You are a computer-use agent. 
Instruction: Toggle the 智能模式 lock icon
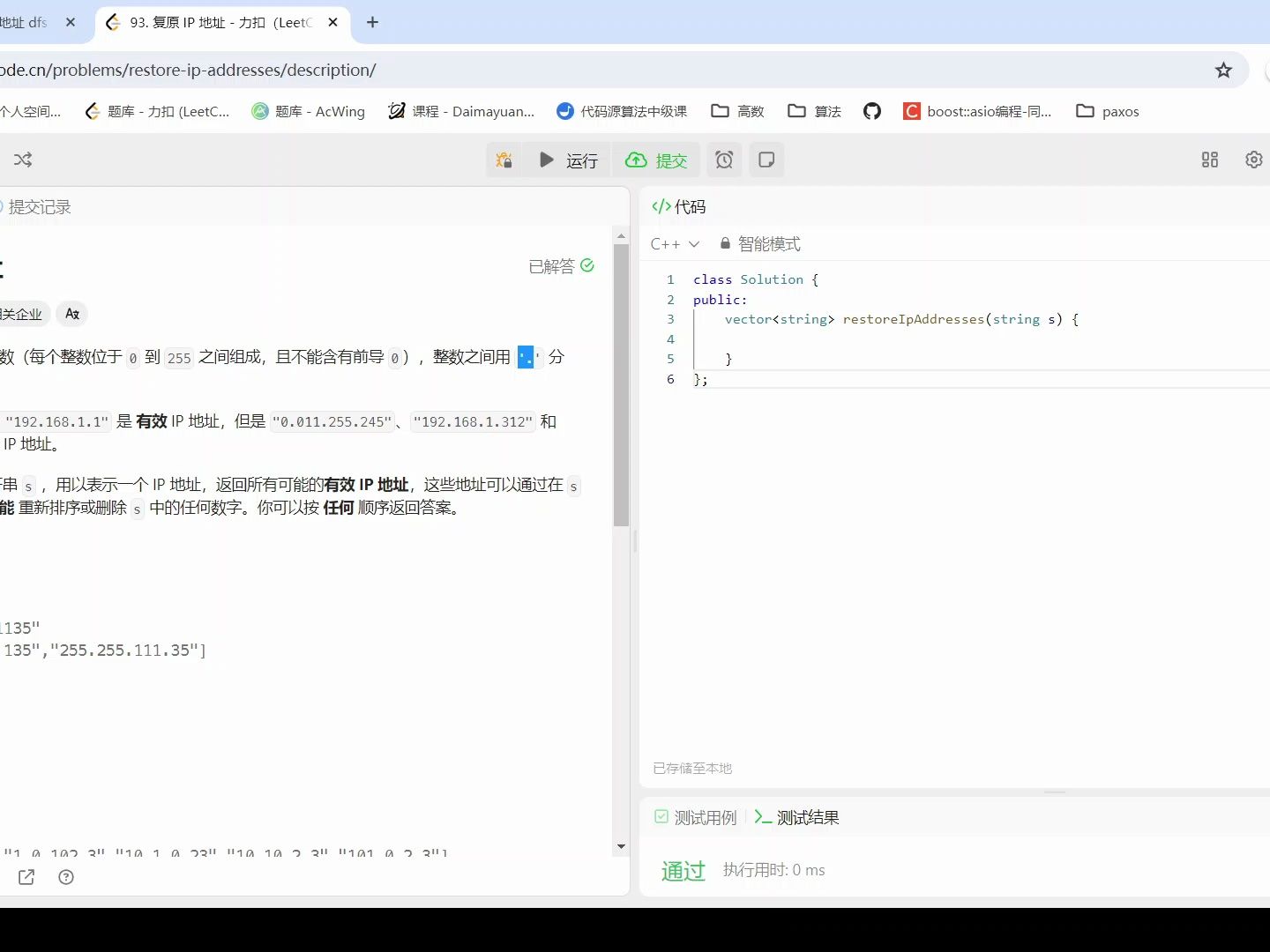(x=724, y=243)
